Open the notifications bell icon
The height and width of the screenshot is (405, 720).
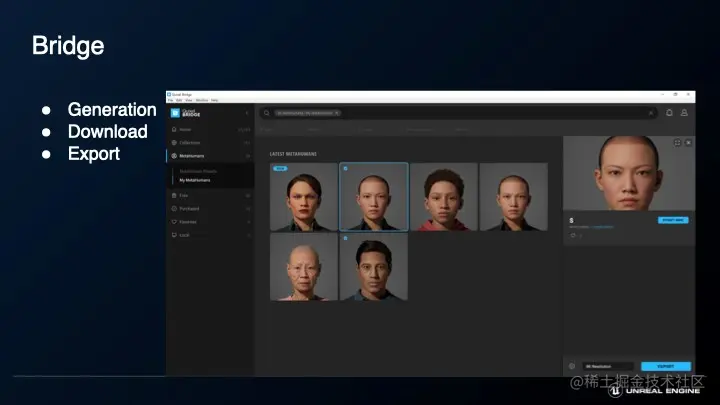[x=669, y=112]
